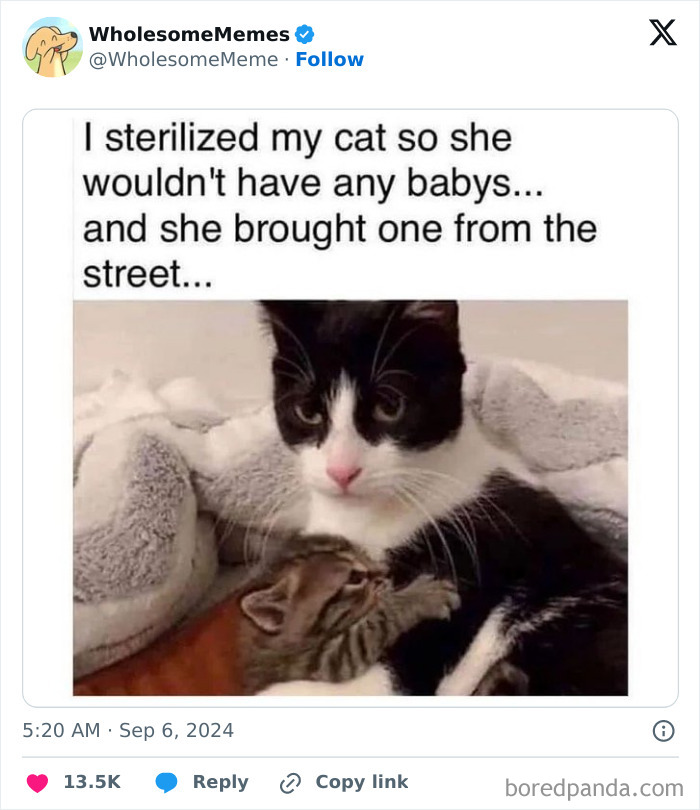Click the boredpanda.com watermark
The height and width of the screenshot is (810, 700).
pyautogui.click(x=594, y=787)
